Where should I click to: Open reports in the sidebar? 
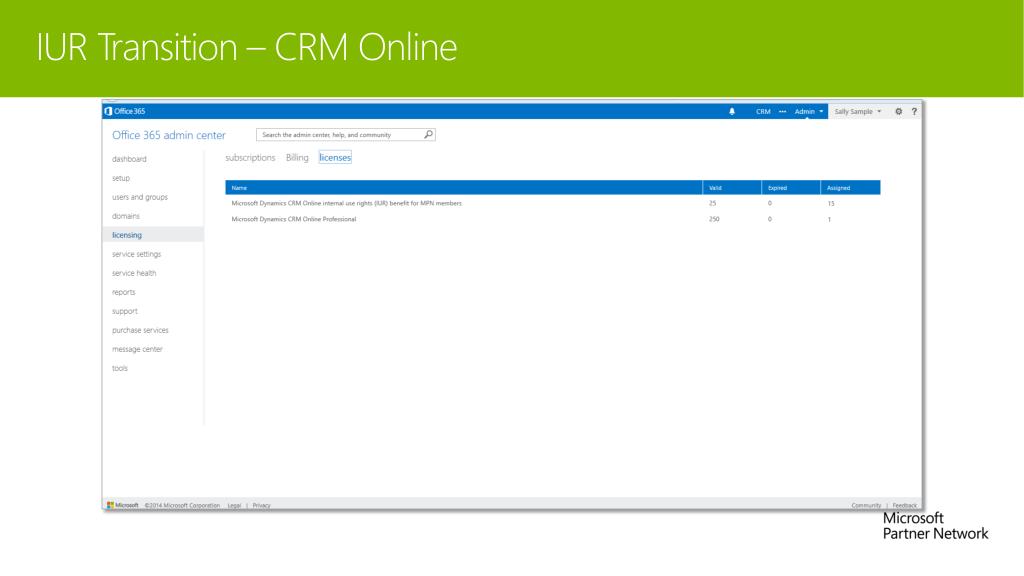(123, 291)
